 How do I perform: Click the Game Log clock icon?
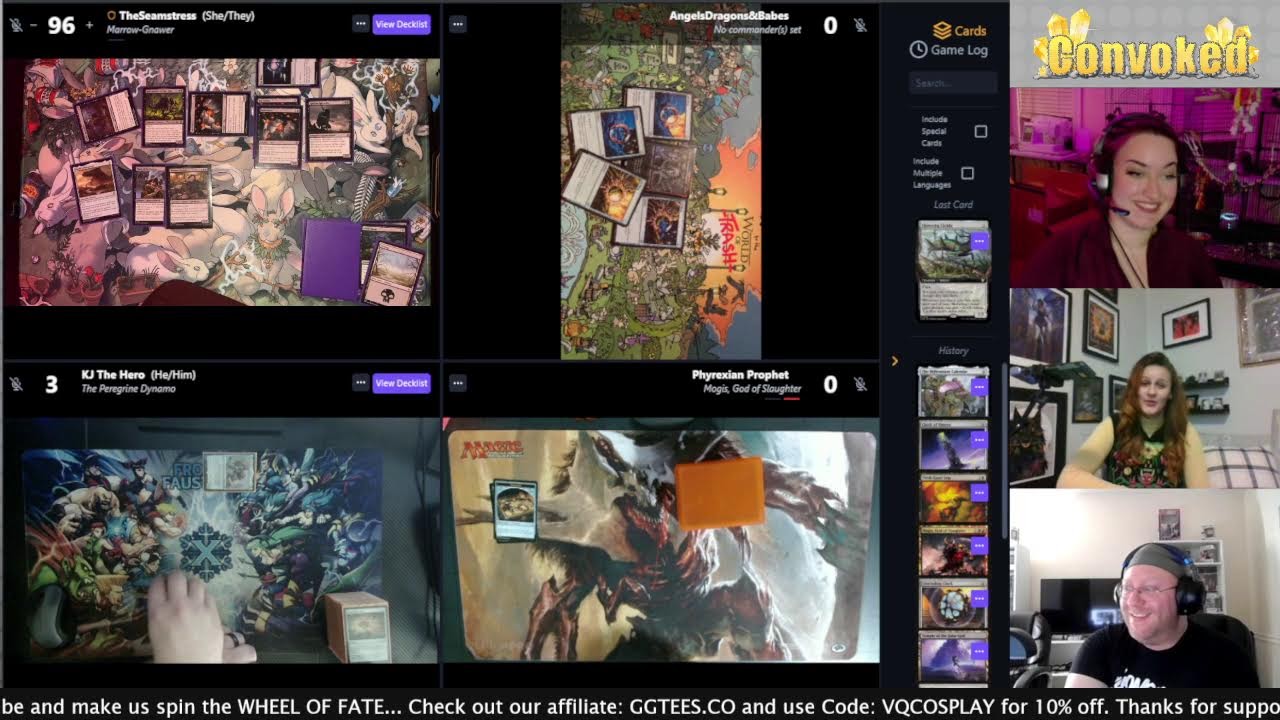(x=918, y=50)
